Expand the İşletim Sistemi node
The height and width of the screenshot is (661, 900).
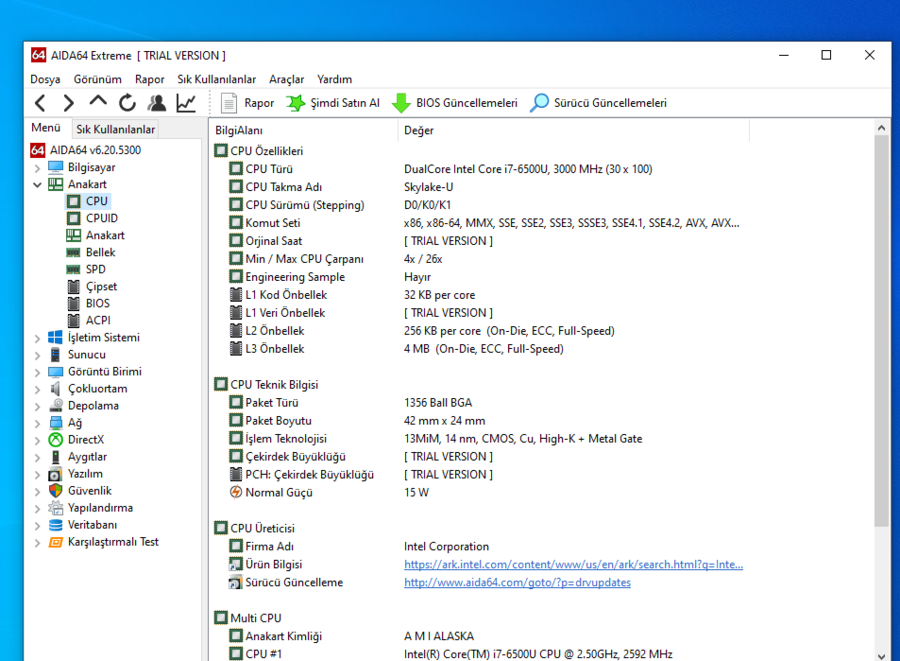click(x=38, y=338)
